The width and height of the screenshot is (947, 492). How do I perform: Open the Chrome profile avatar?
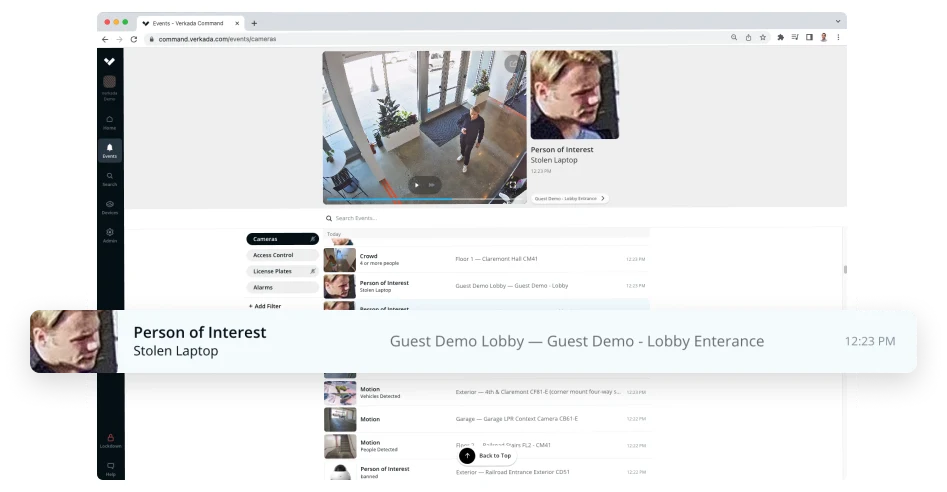tap(824, 37)
